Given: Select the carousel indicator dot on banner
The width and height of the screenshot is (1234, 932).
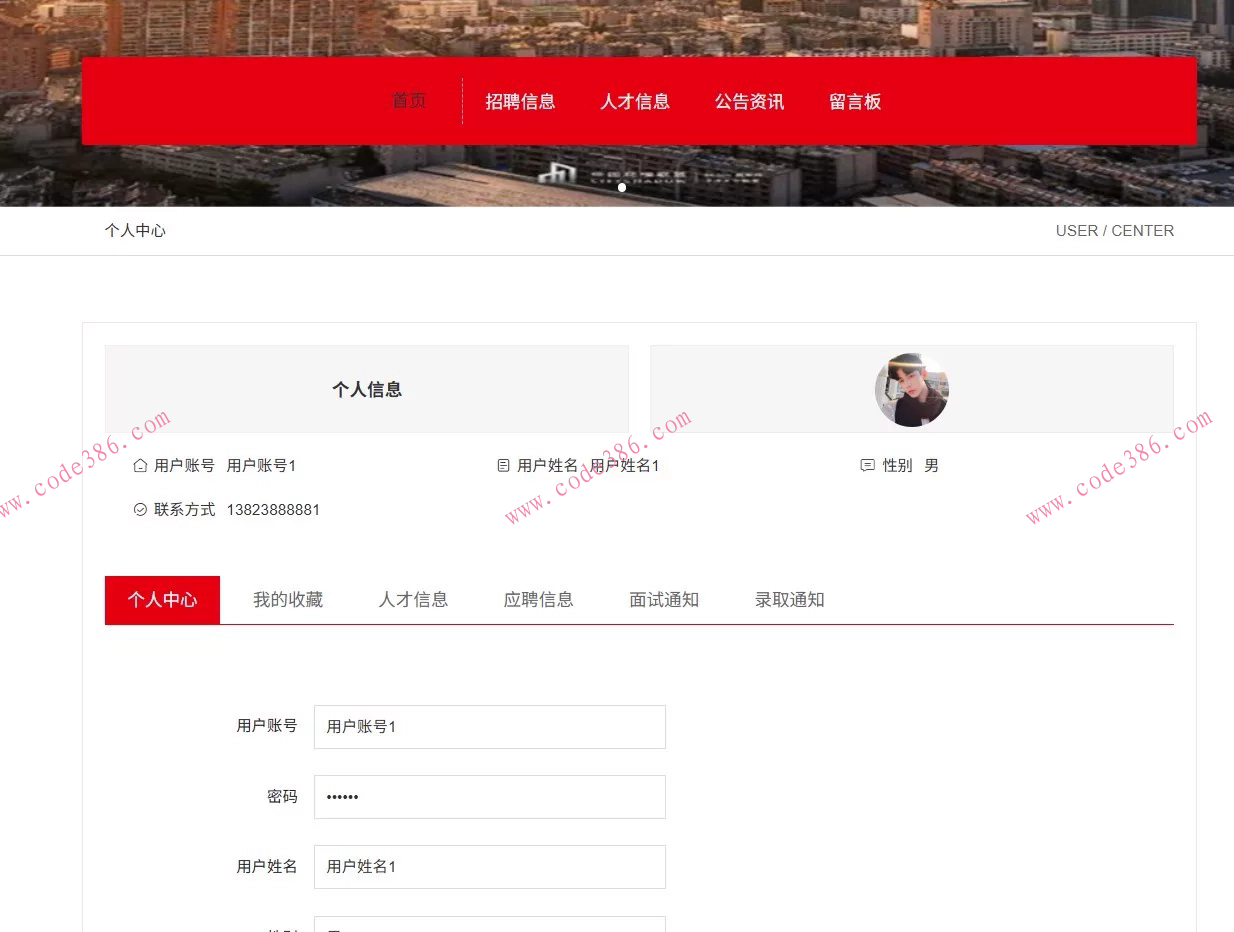Looking at the screenshot, I should point(621,187).
